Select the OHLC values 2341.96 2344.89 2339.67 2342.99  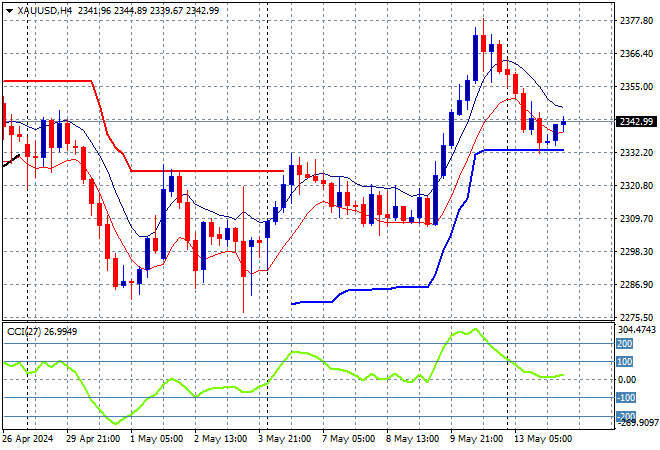[x=149, y=11]
